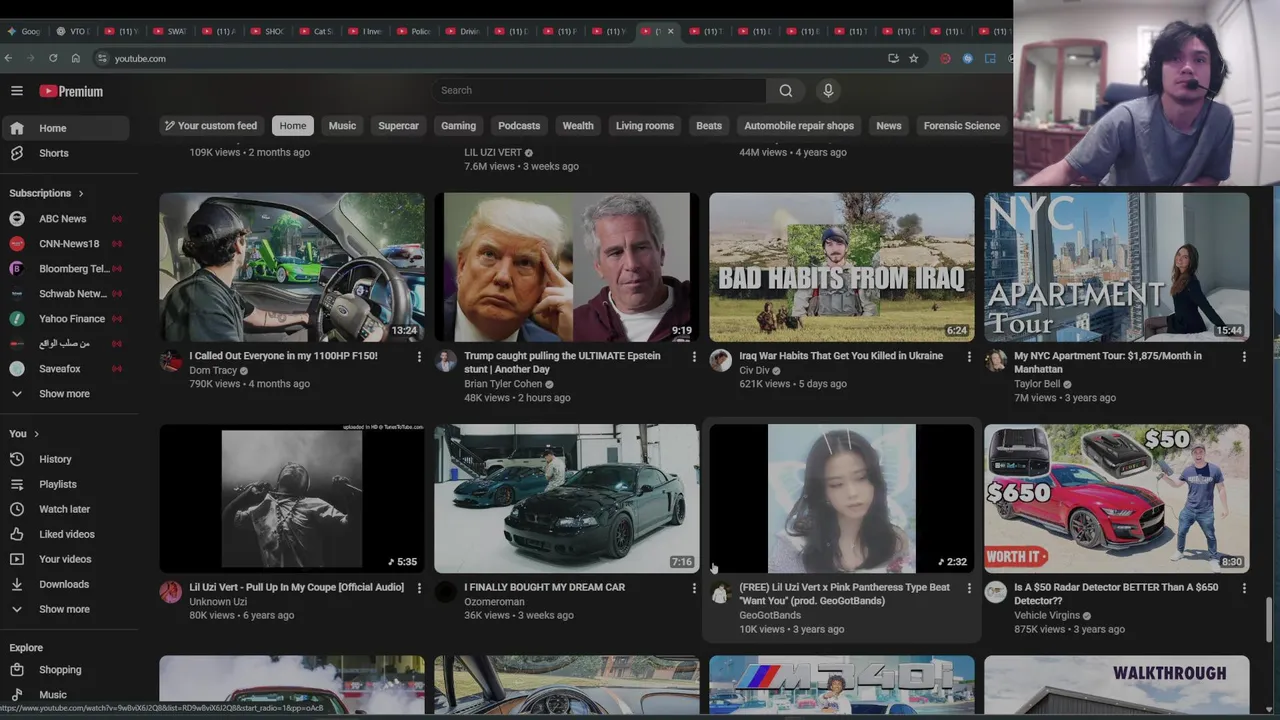The width and height of the screenshot is (1280, 720).
Task: Select the Podcasts filter chip
Action: (519, 126)
